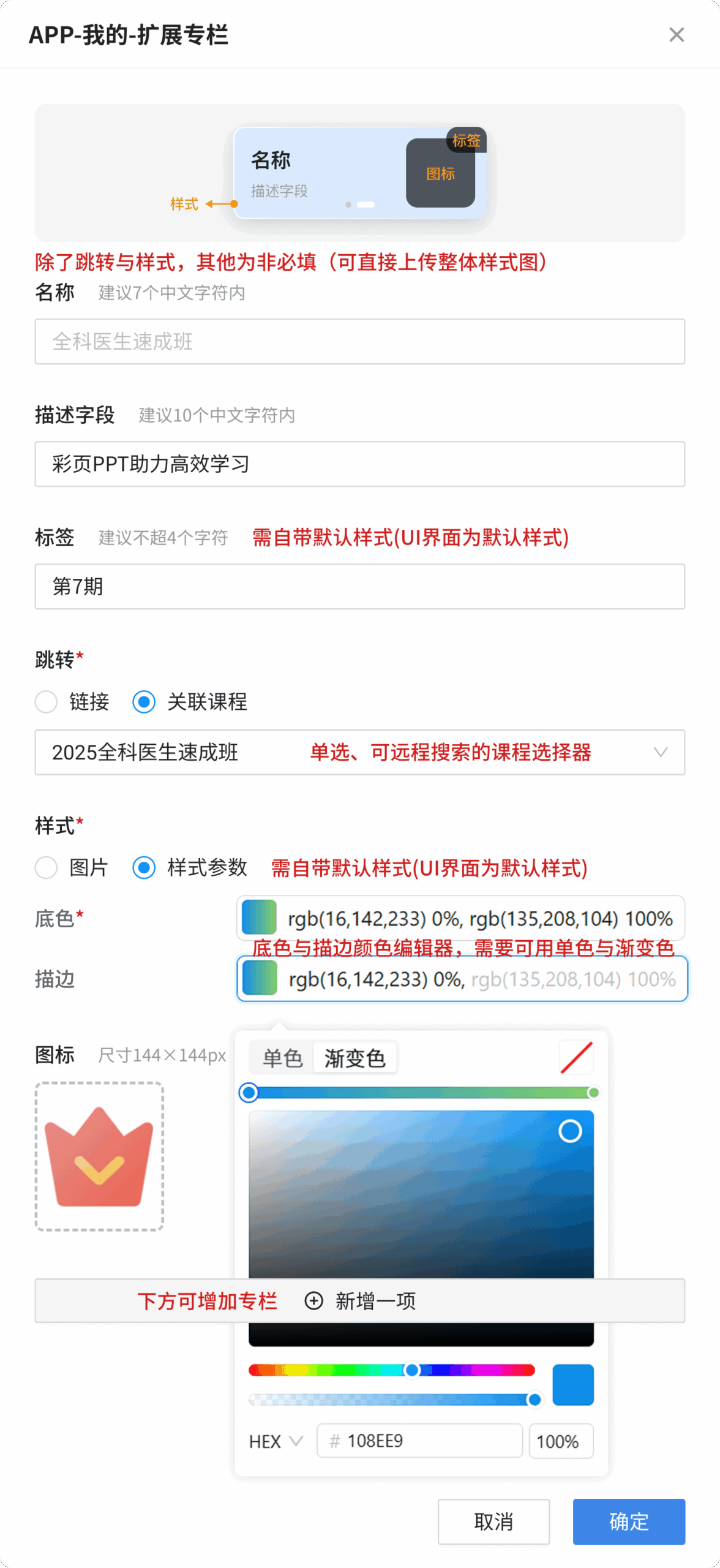This screenshot has width=720, height=1568.
Task: Choose the 图片 style radio button
Action: [x=47, y=867]
